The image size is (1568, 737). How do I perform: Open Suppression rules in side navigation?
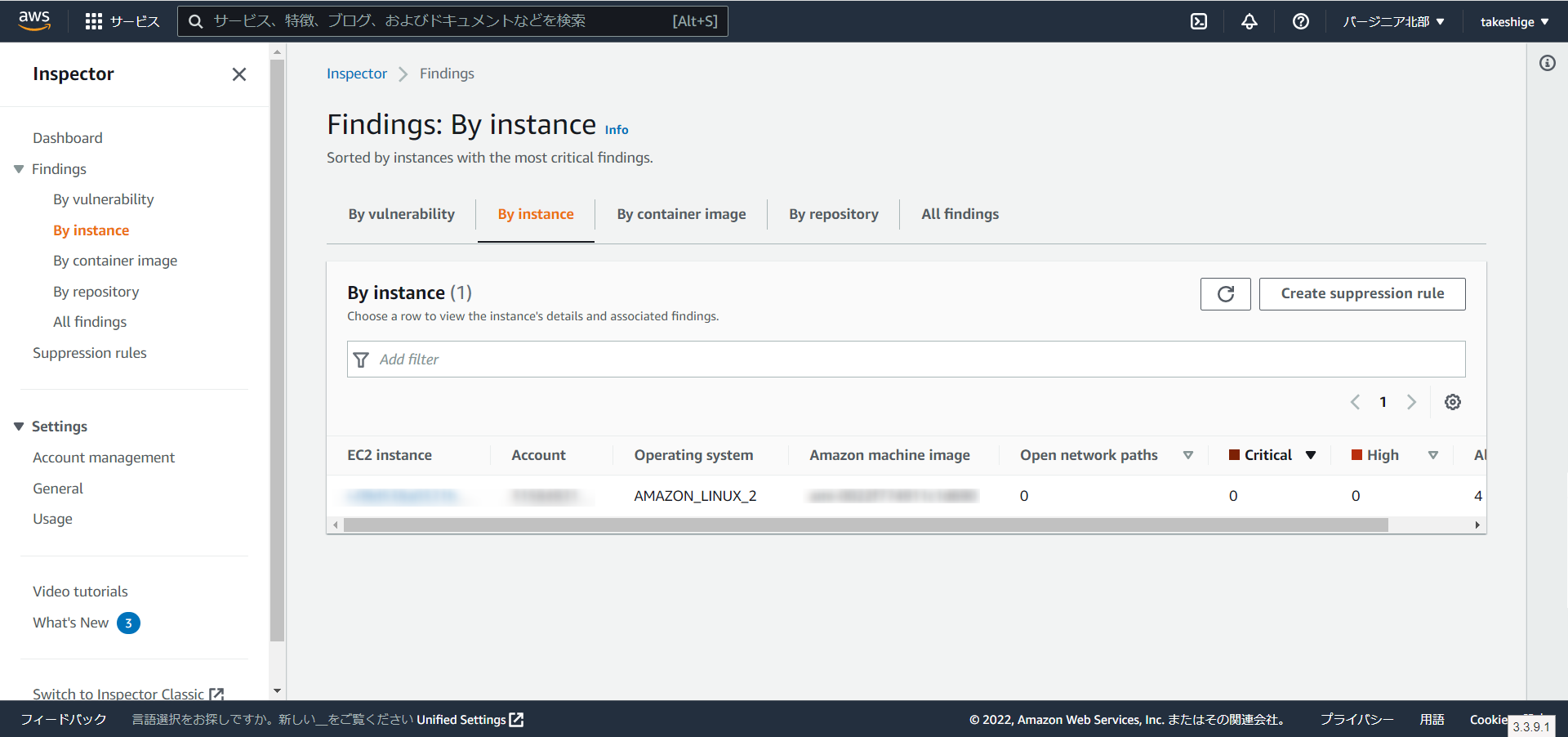(x=90, y=353)
